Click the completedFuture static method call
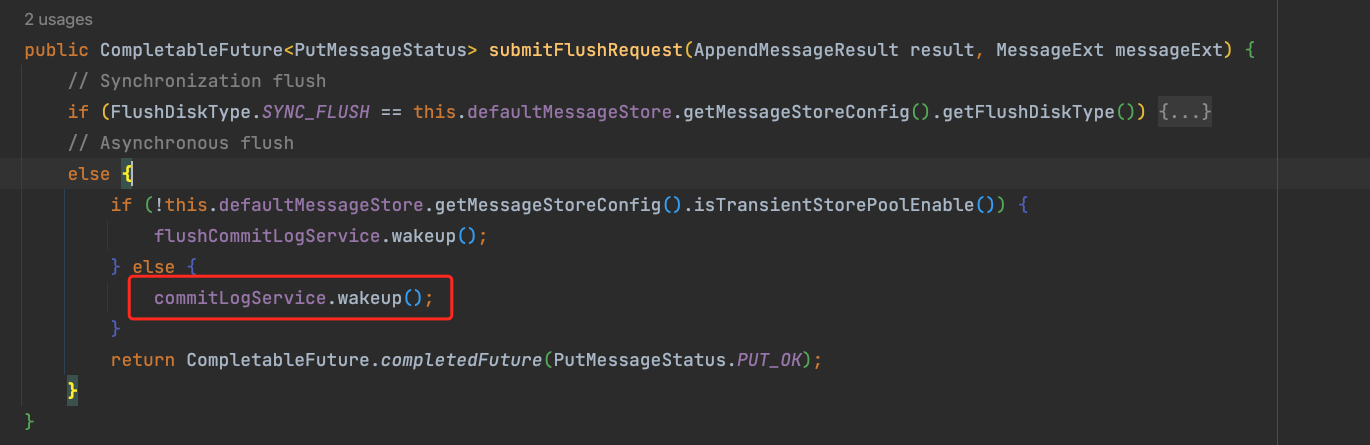The width and height of the screenshot is (1370, 445). pos(460,360)
